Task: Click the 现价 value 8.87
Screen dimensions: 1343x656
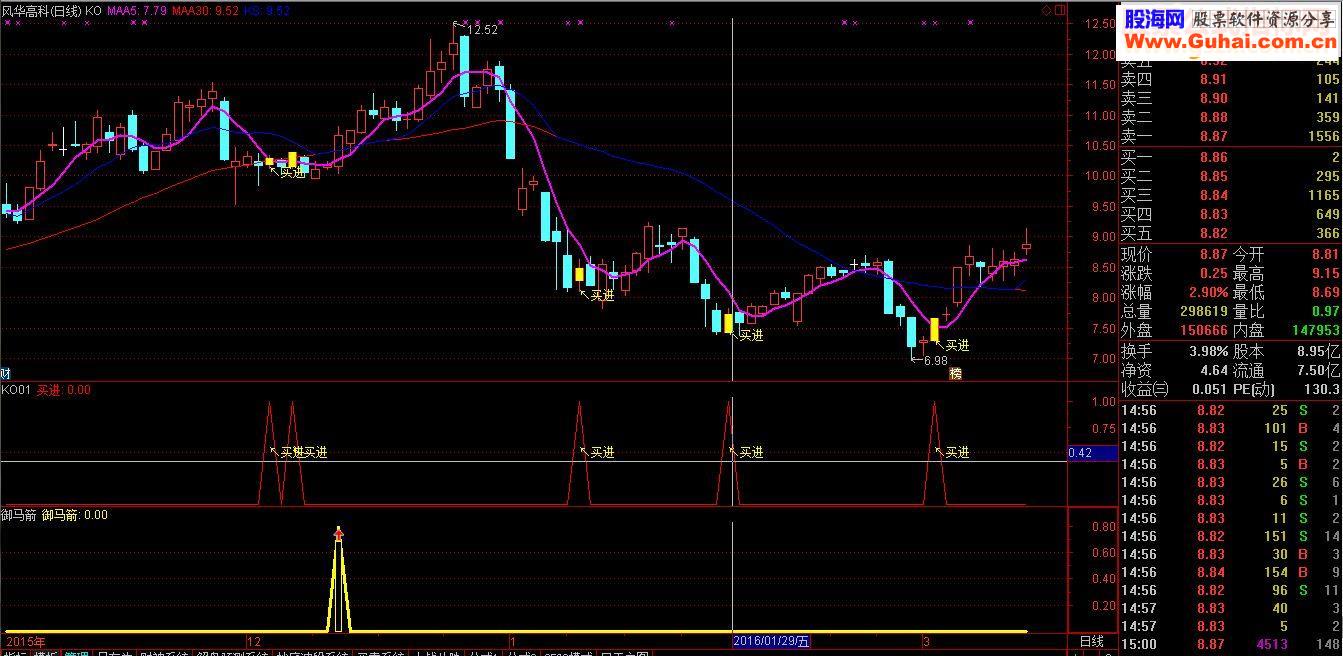Action: click(x=1212, y=254)
